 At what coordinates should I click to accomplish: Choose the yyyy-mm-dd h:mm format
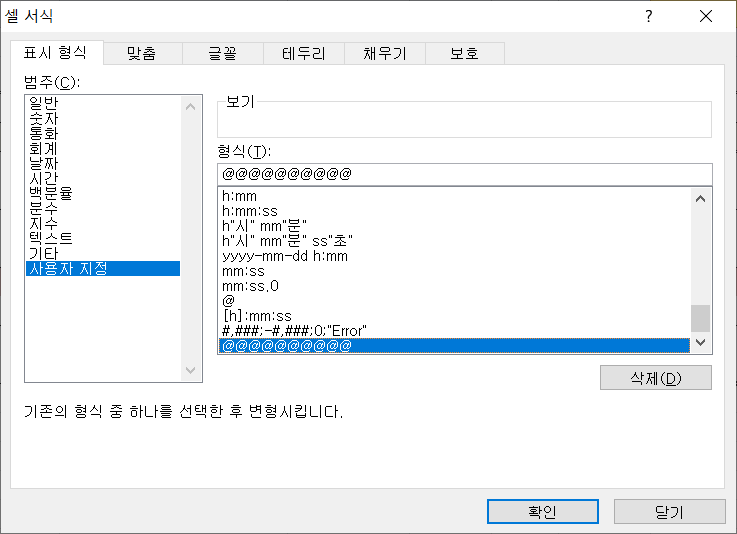(x=455, y=256)
